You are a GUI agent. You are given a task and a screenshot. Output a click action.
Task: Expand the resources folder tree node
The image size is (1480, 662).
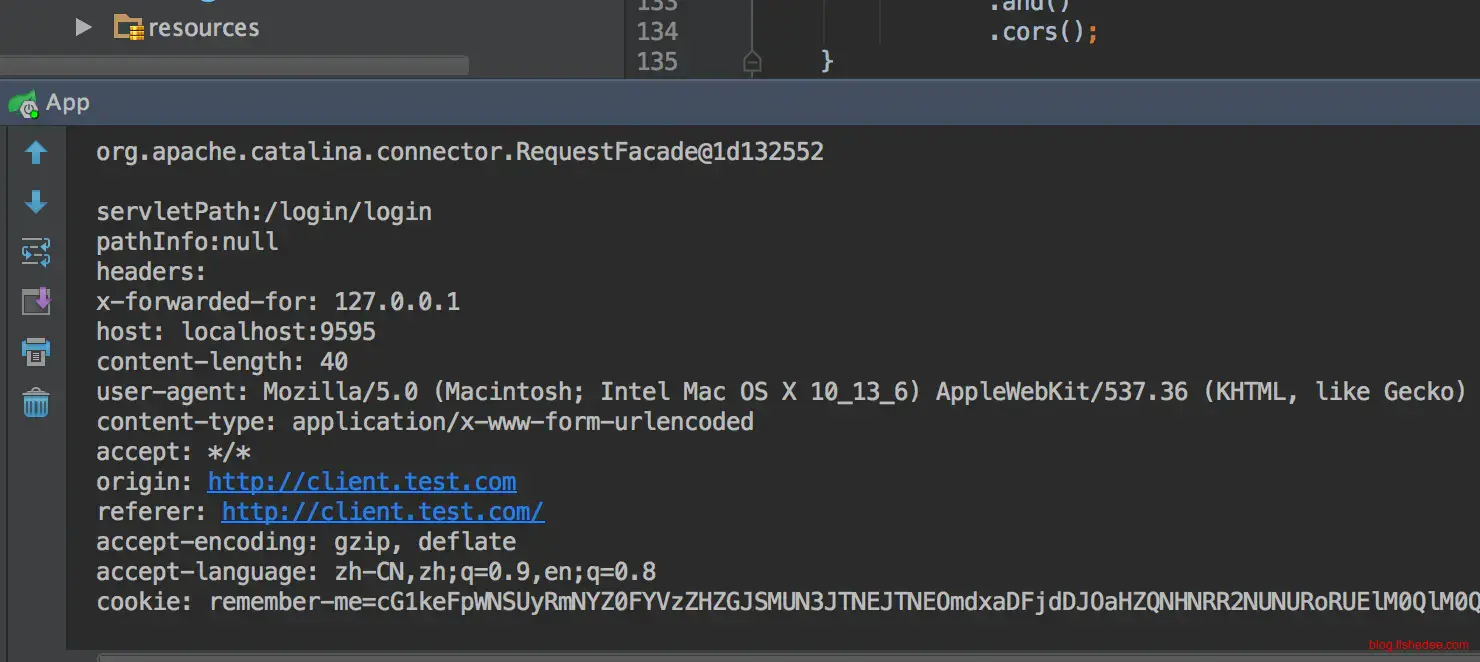pyautogui.click(x=84, y=28)
